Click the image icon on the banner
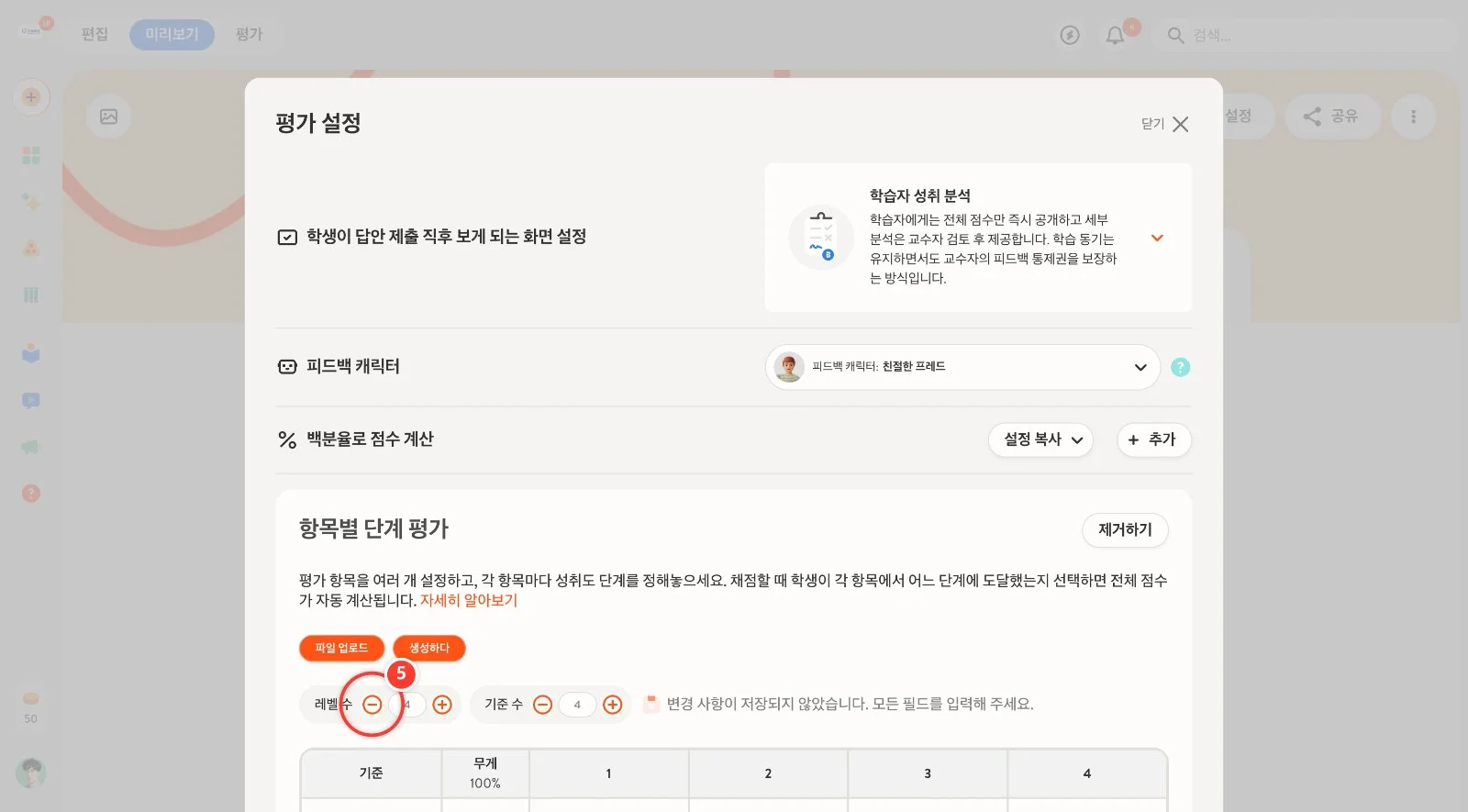The image size is (1468, 812). pyautogui.click(x=108, y=117)
